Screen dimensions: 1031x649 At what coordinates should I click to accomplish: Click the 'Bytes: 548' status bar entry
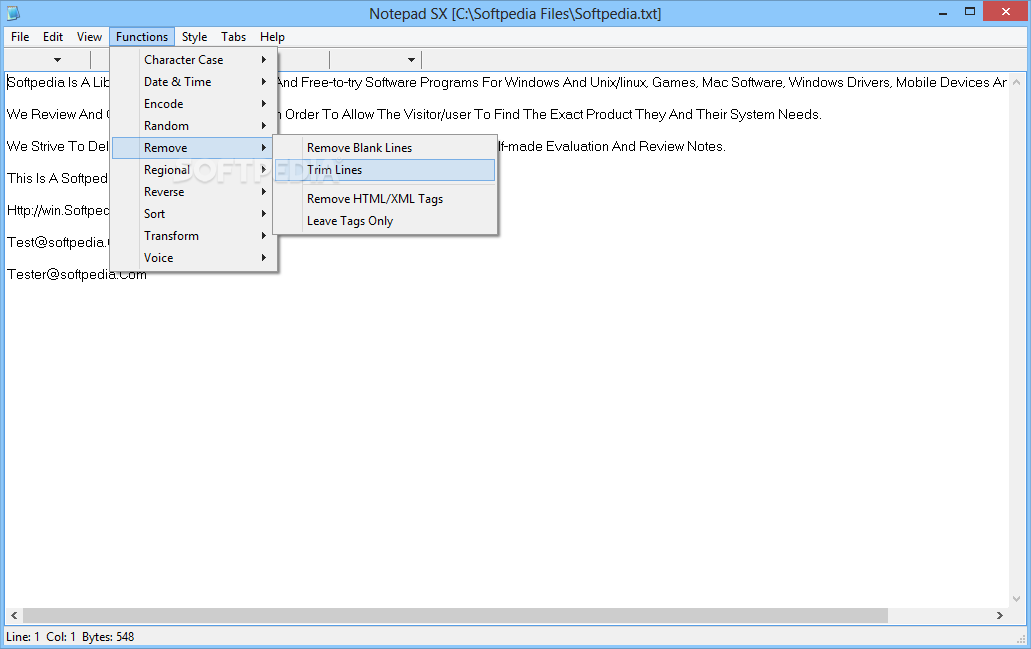(x=108, y=637)
